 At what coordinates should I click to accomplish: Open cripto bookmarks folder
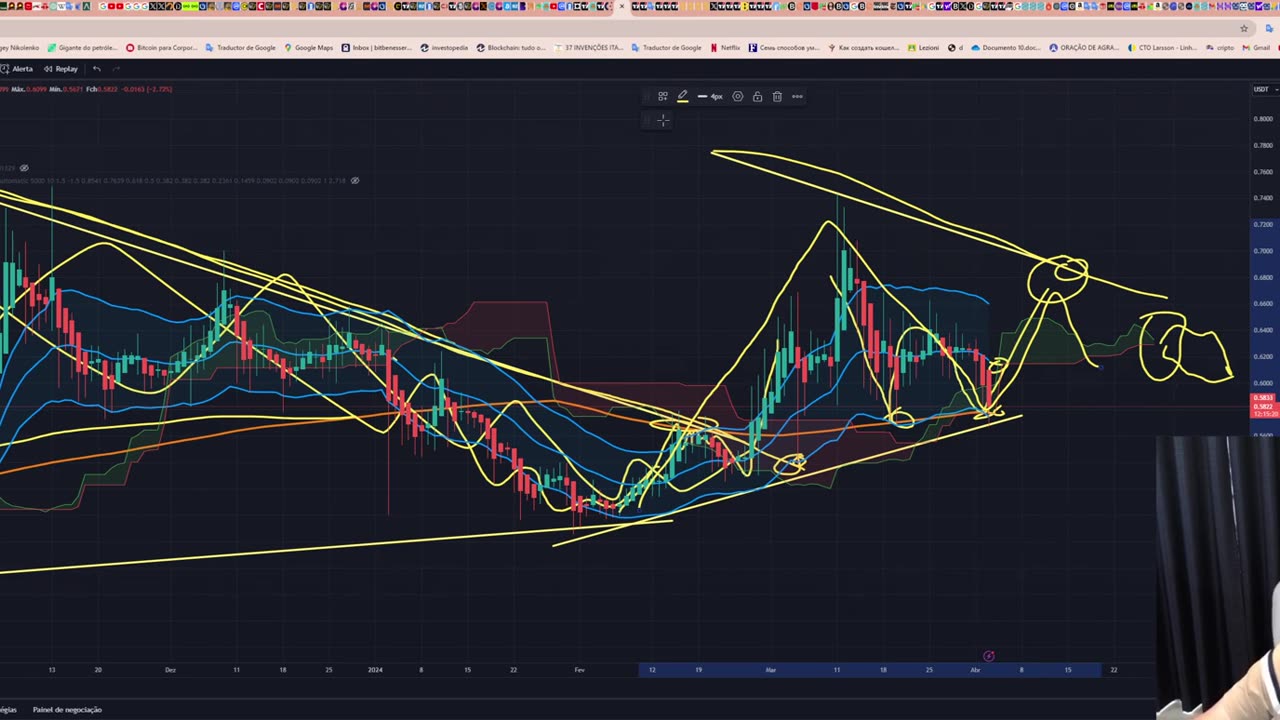pyautogui.click(x=1219, y=48)
